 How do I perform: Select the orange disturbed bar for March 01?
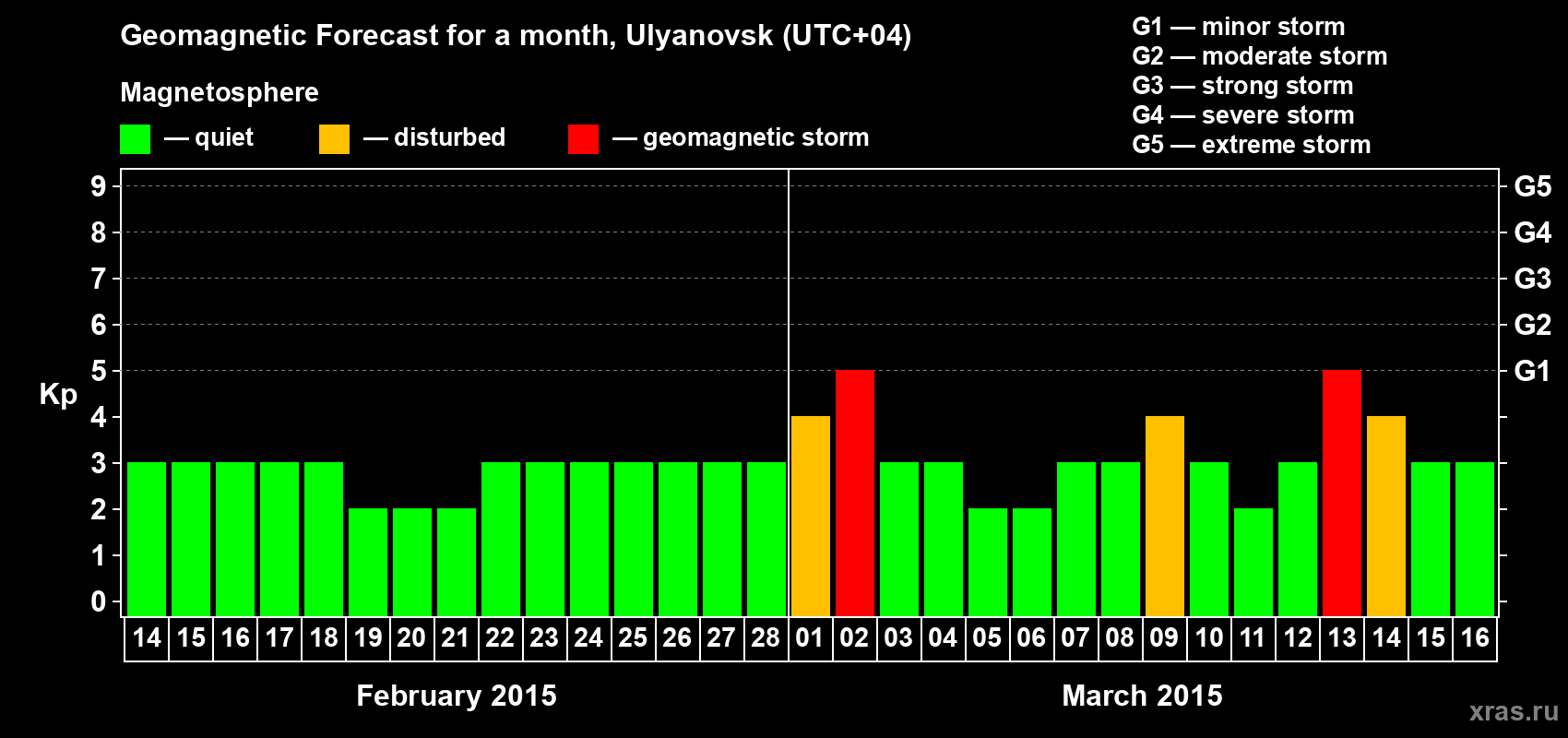[x=811, y=516]
